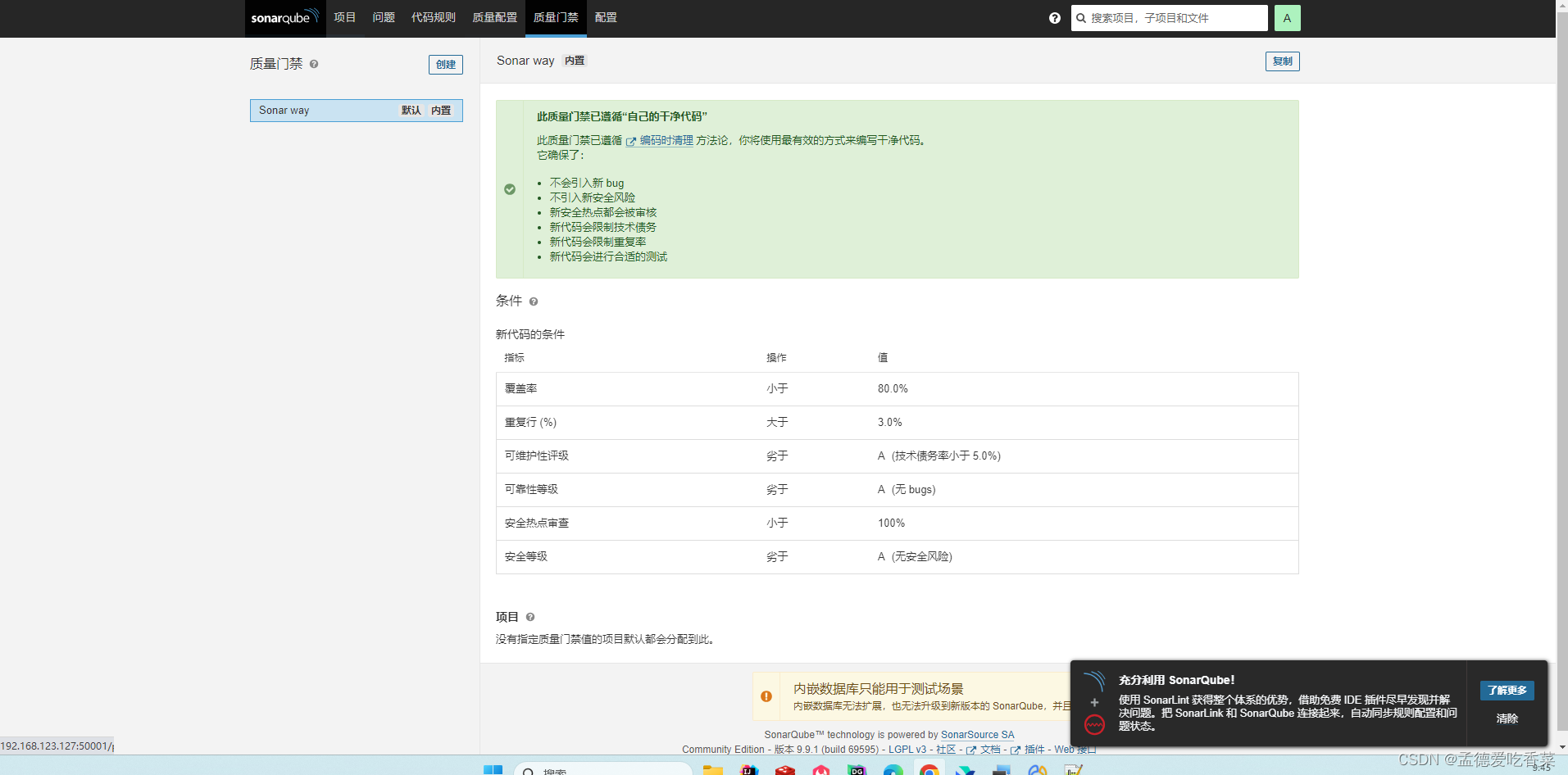Click the 安全等级 metric cell
Image resolution: width=1568 pixels, height=775 pixels.
click(x=526, y=557)
